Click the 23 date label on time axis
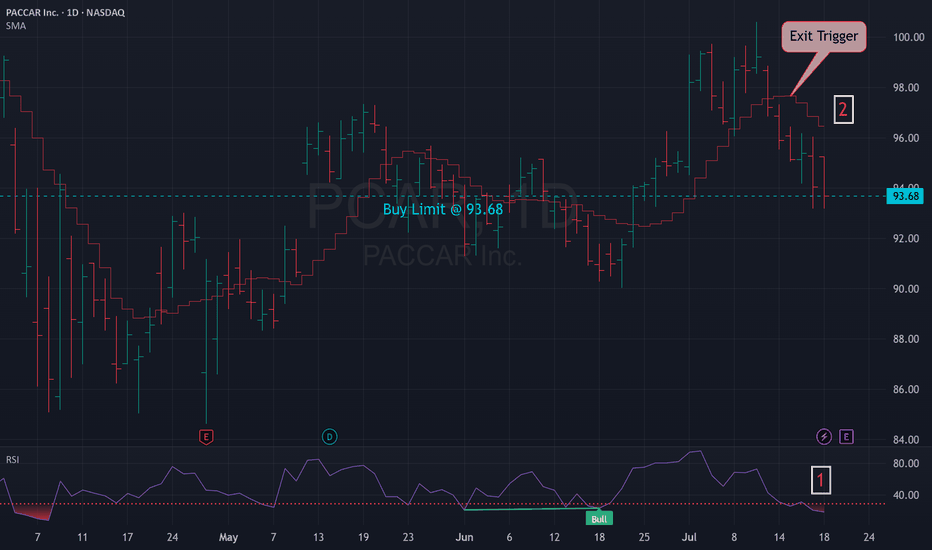The height and width of the screenshot is (550, 932). pos(408,538)
